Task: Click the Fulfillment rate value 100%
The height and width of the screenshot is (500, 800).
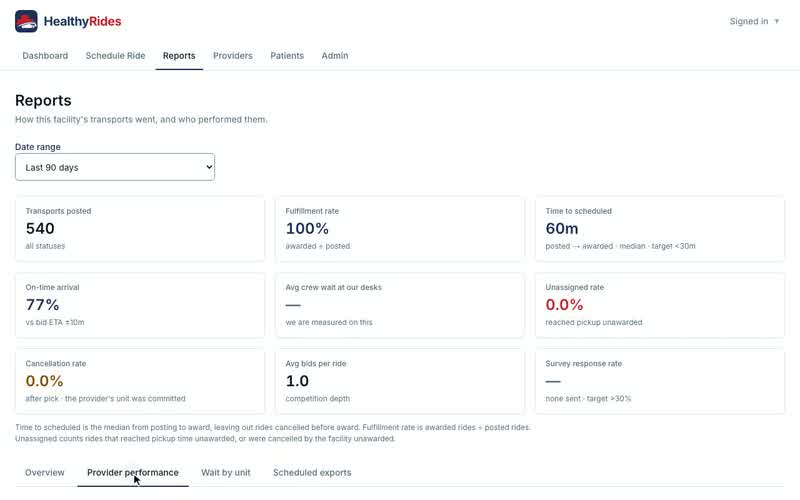Action: [x=307, y=229]
